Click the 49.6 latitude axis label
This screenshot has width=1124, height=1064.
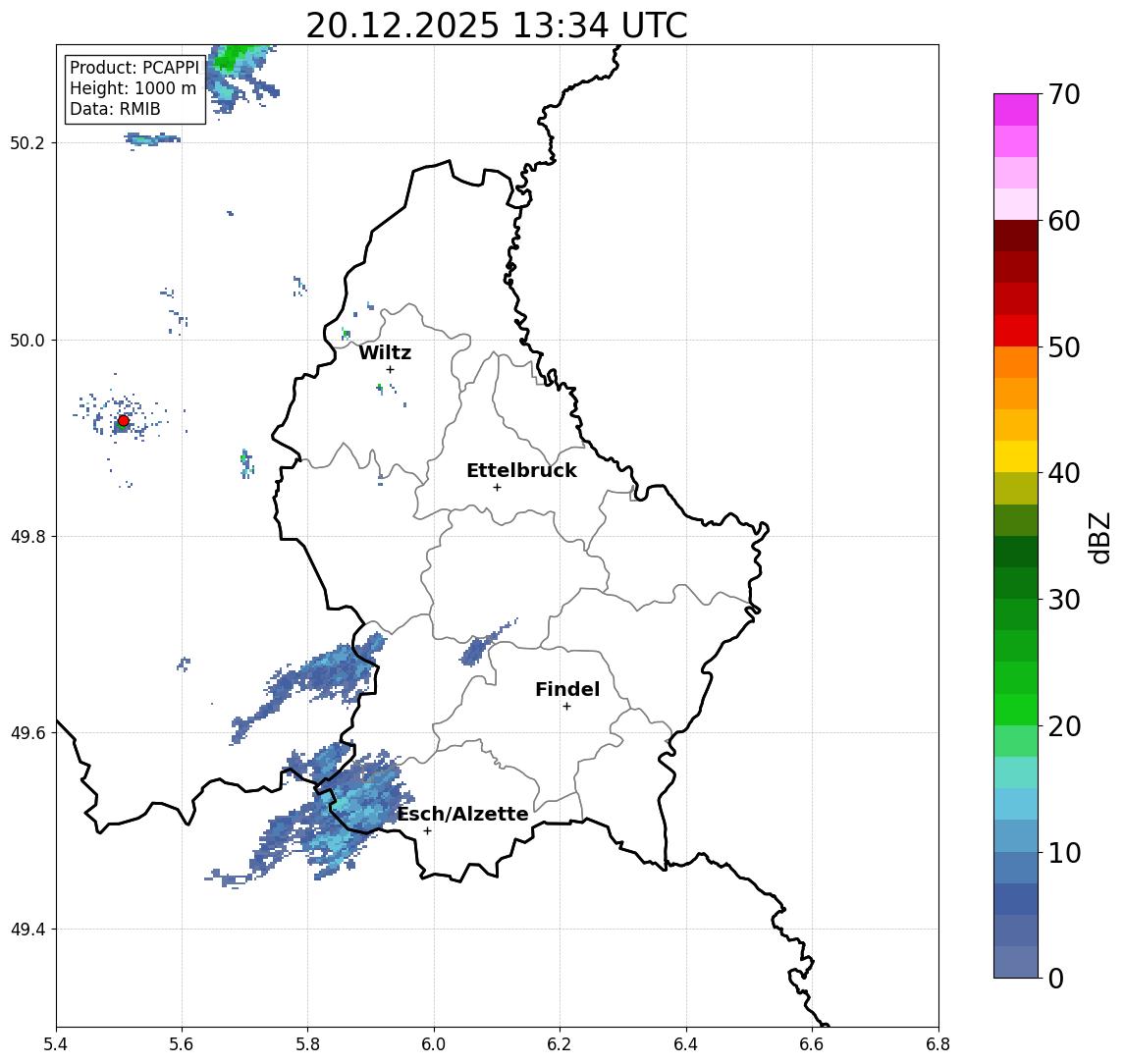(27, 733)
